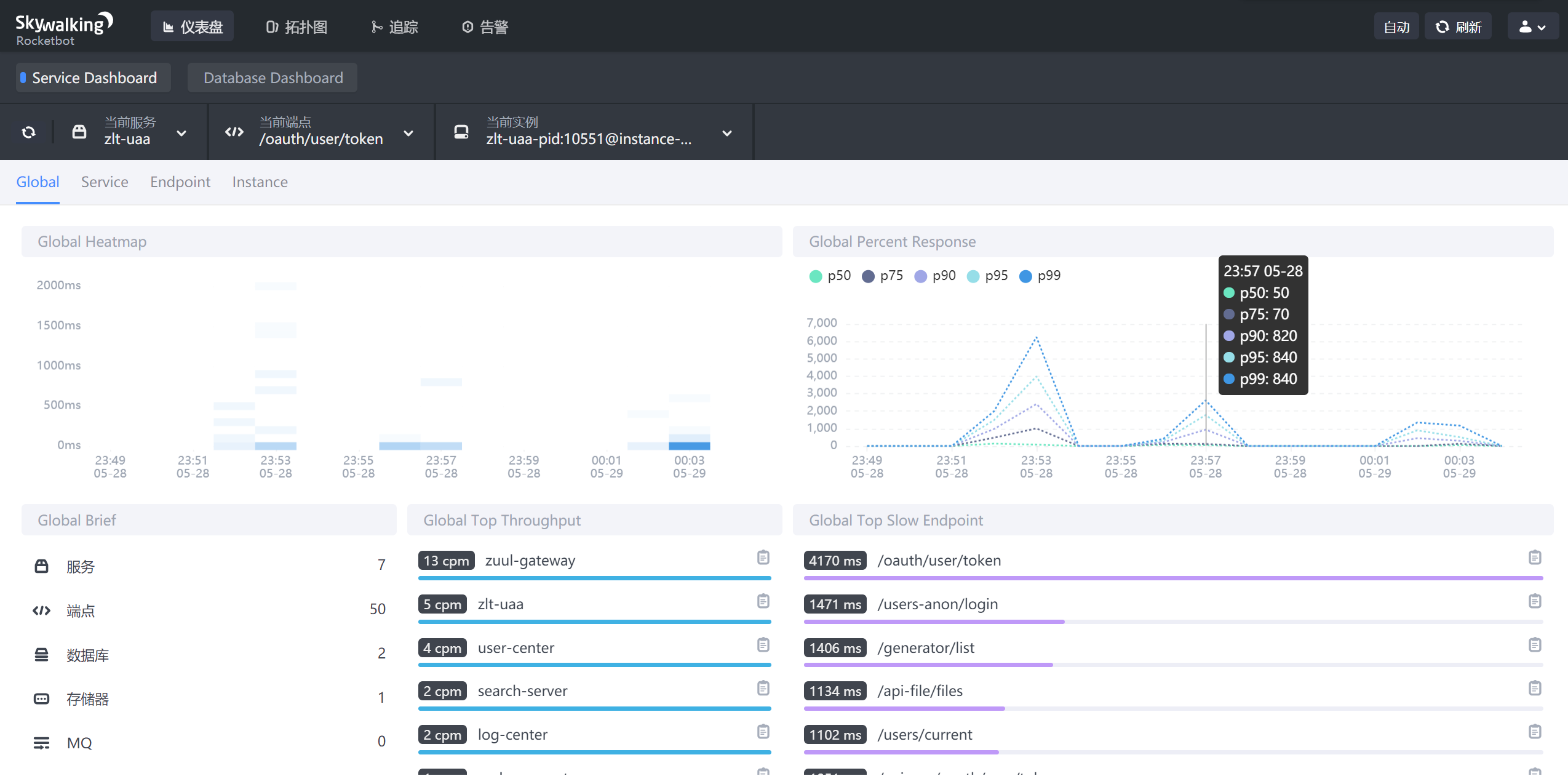Click the copy icon beside /oauth/user/token endpoint
1568x784 pixels.
point(1534,558)
